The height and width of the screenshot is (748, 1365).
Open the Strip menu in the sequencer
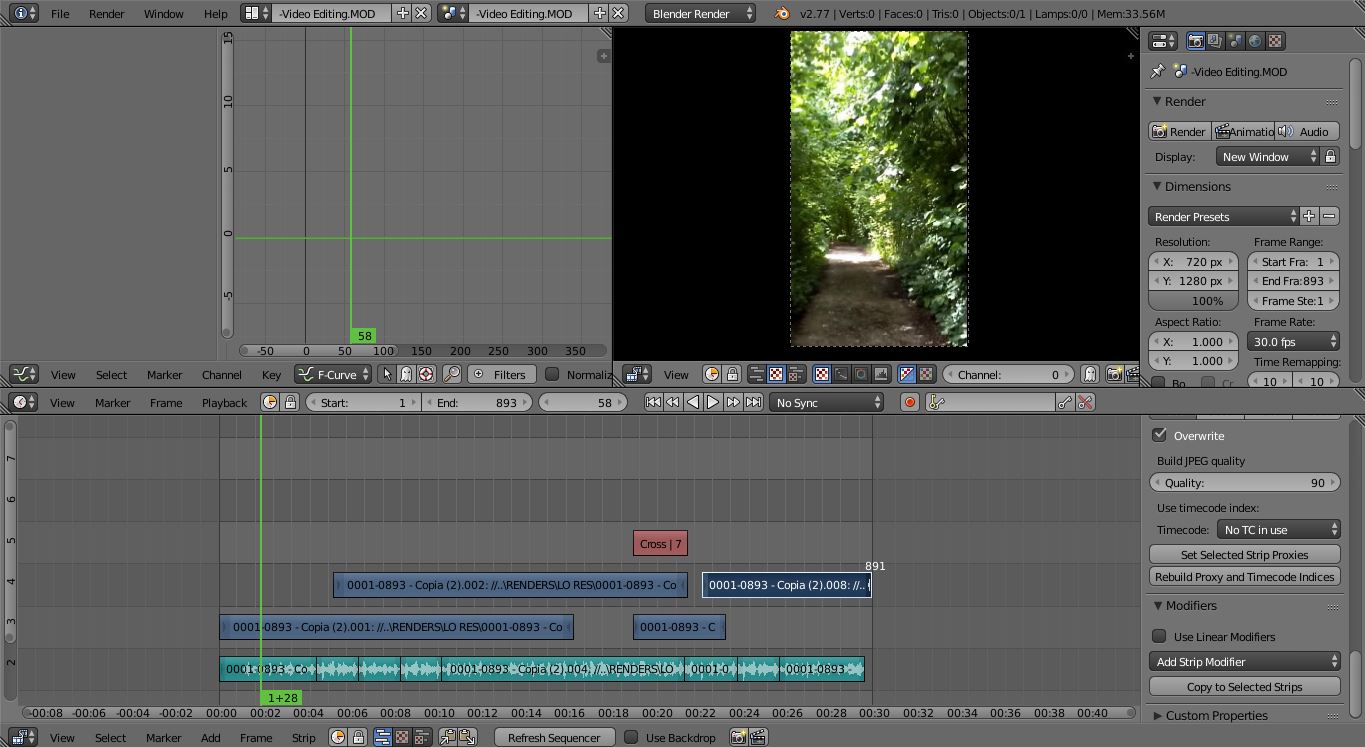[x=303, y=737]
